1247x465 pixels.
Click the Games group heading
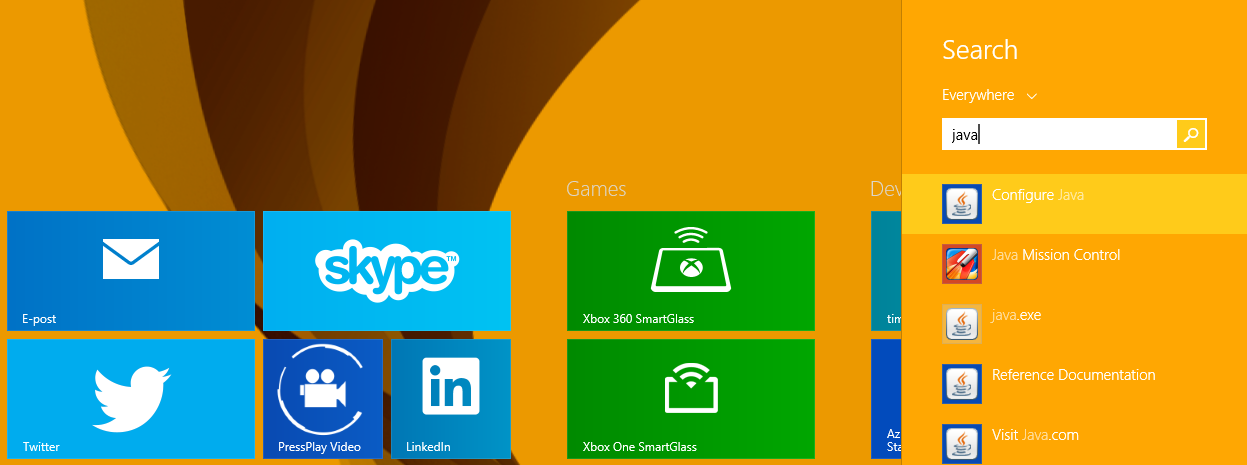click(x=596, y=188)
